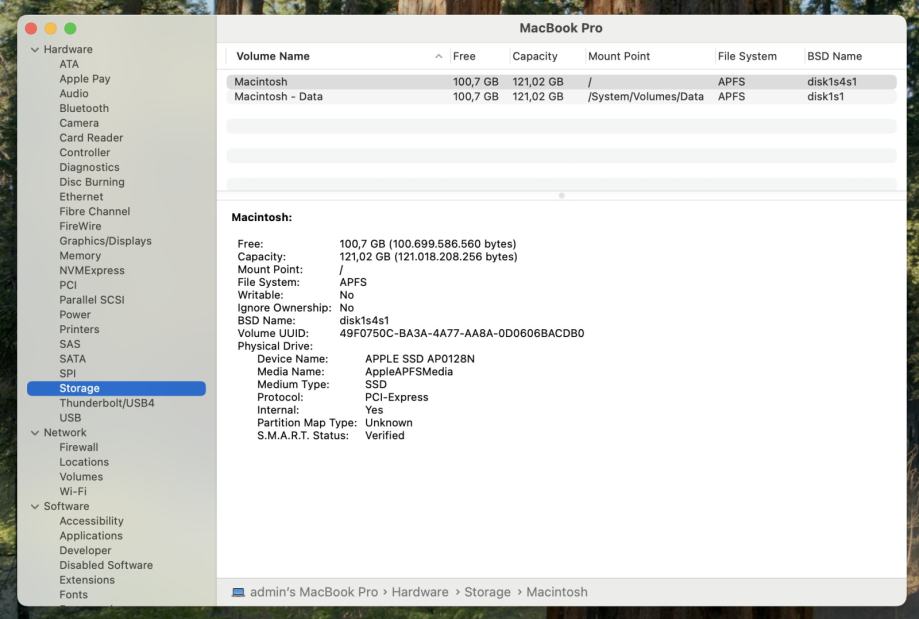
Task: Collapse the Hardware section in sidebar
Action: 35,49
